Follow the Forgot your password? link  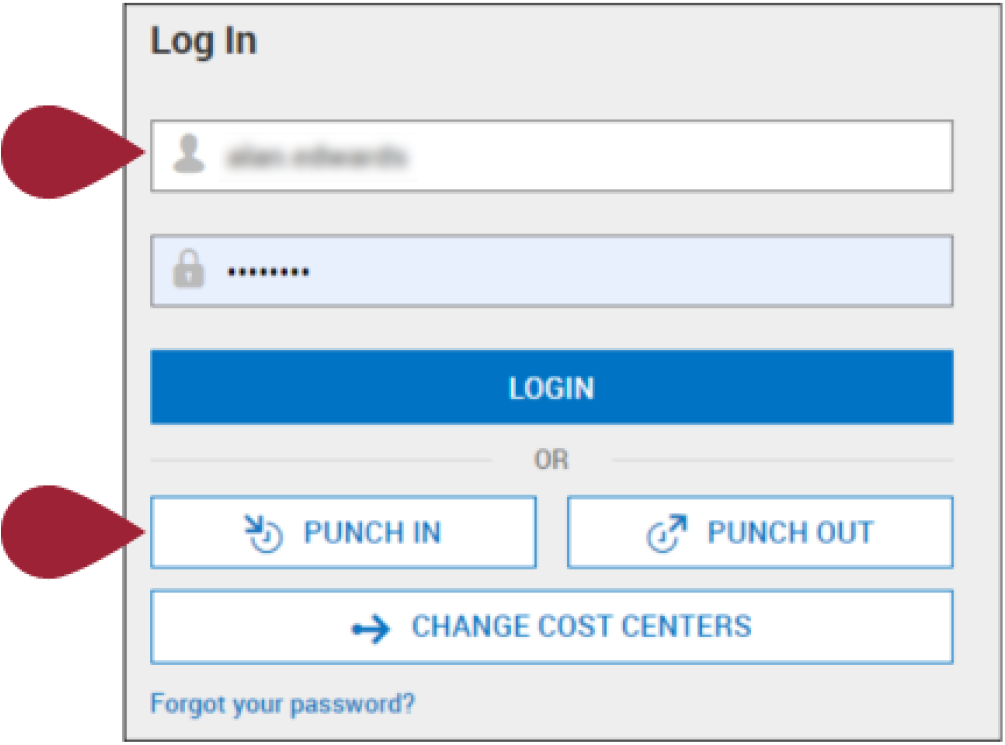click(283, 704)
